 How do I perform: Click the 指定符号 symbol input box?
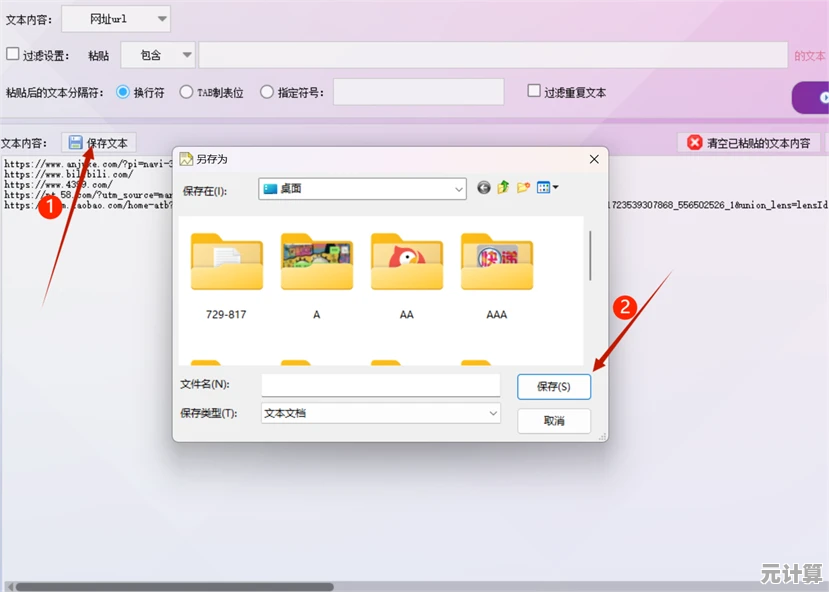click(x=418, y=92)
